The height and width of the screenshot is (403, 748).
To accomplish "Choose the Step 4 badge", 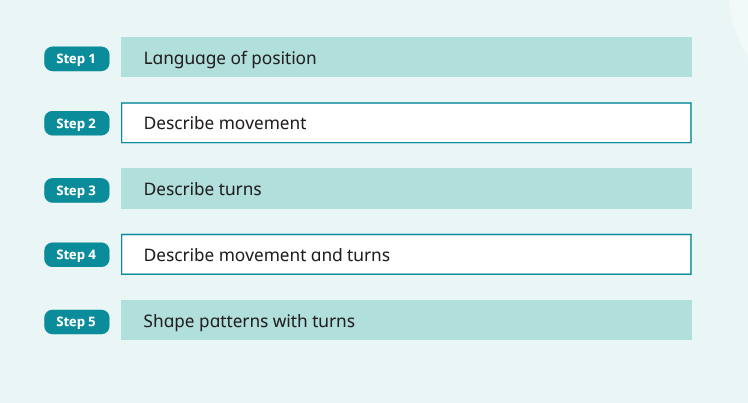I will (x=76, y=255).
